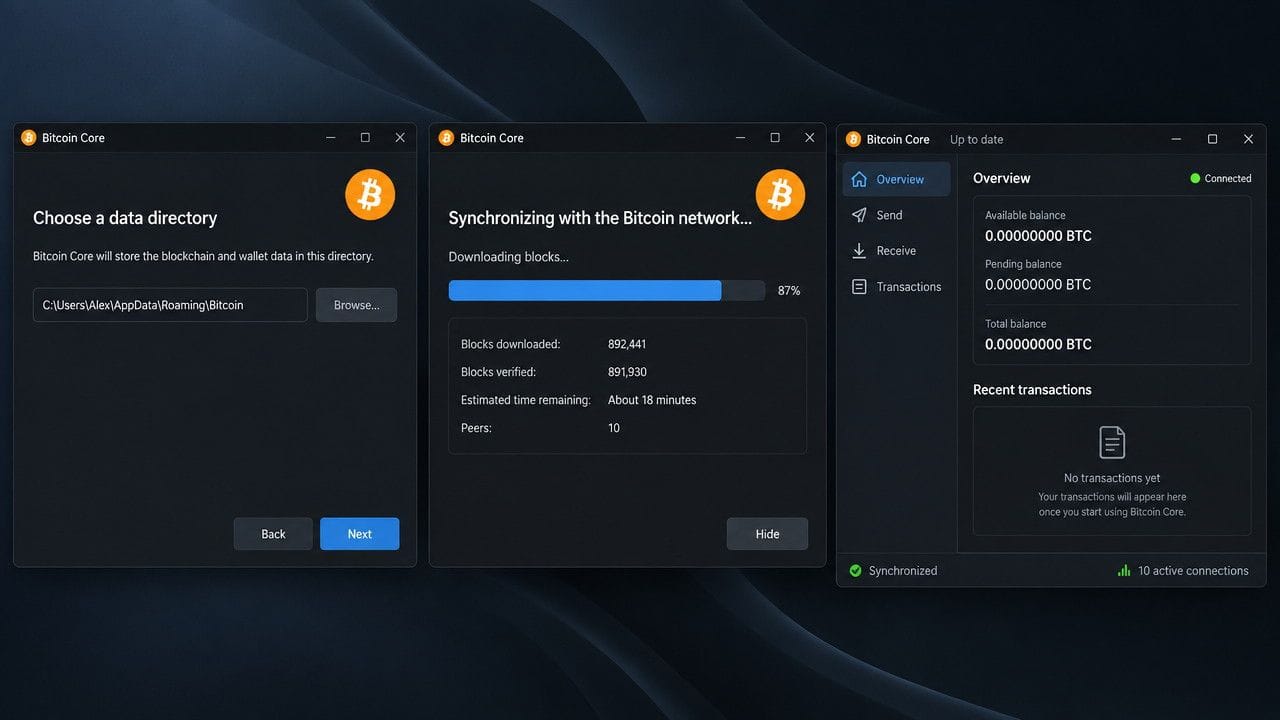
Task: Click the Browse... button
Action: [x=357, y=305]
